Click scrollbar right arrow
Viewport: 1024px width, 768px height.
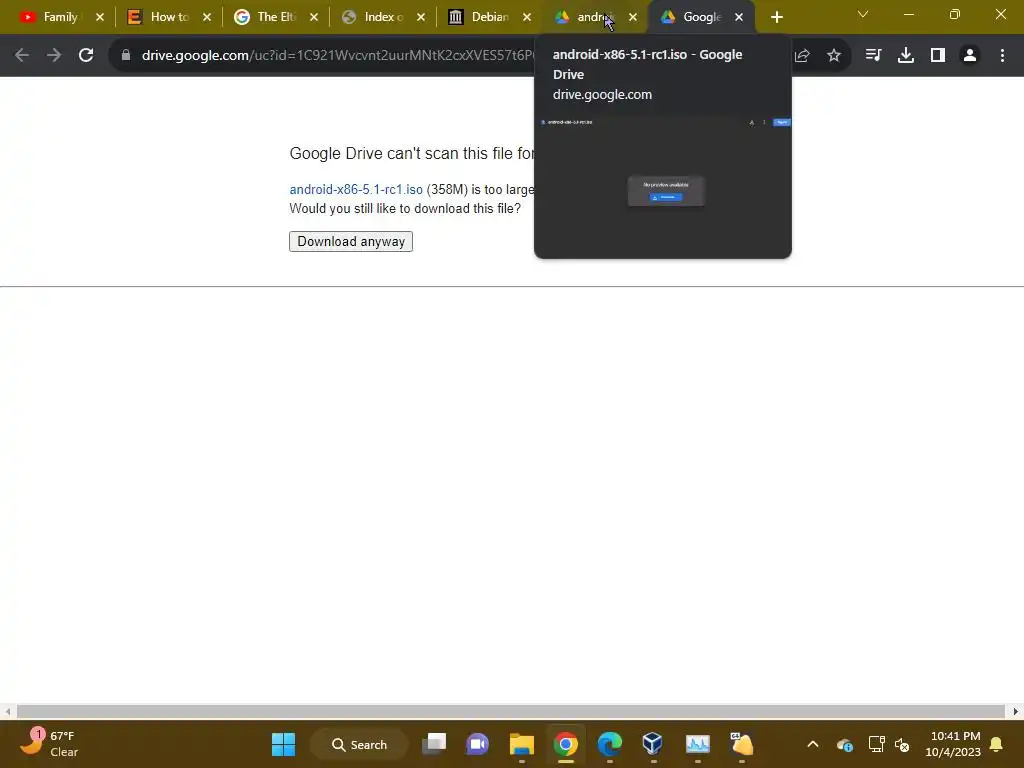tap(1016, 711)
